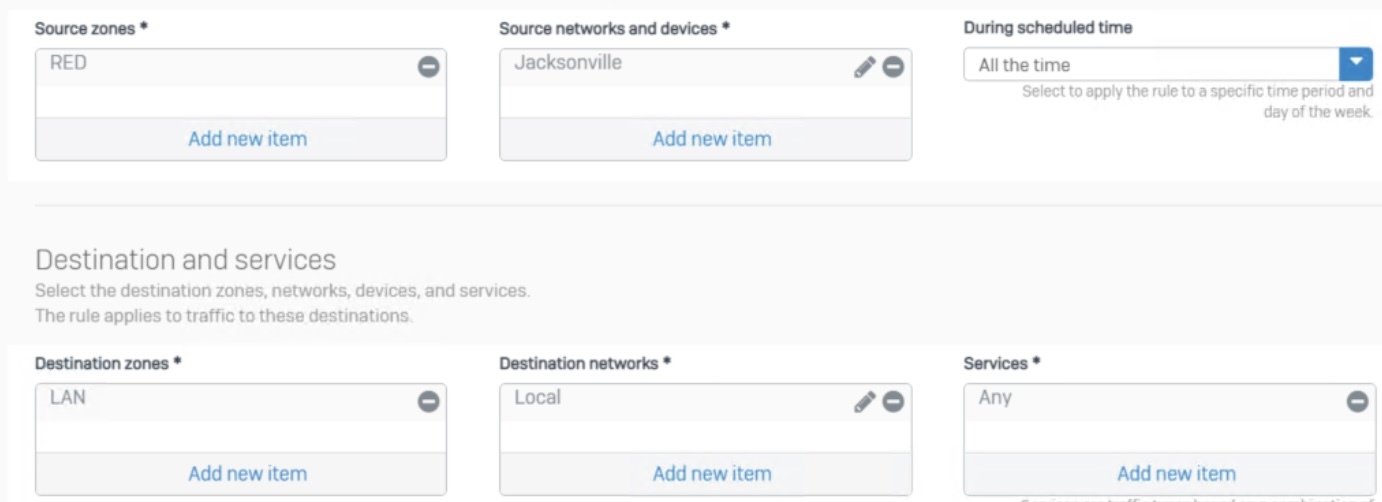Select the Local network entry text
The height and width of the screenshot is (502, 1382).
537,398
